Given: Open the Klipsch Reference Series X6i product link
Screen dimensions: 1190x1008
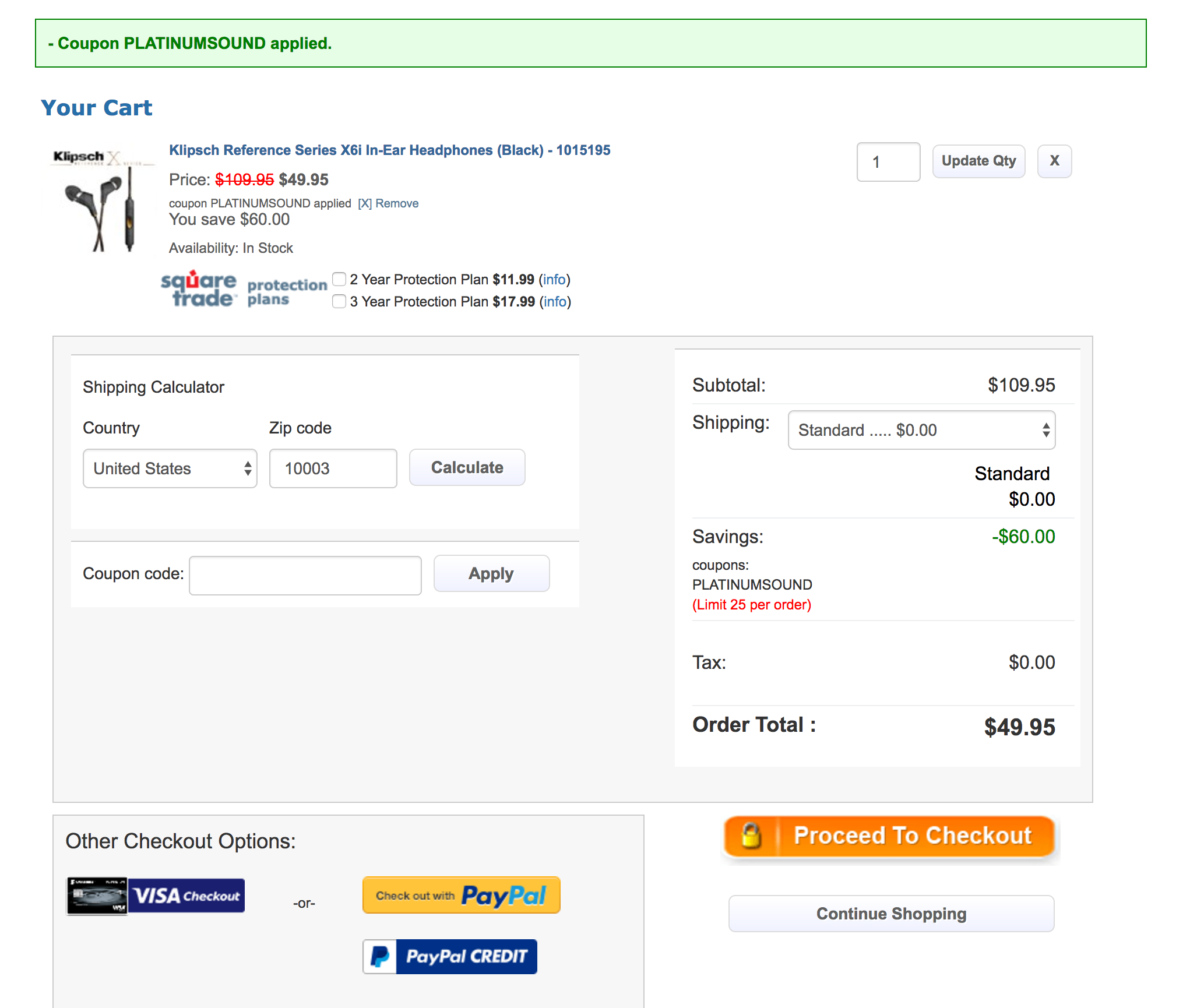Looking at the screenshot, I should [x=389, y=150].
